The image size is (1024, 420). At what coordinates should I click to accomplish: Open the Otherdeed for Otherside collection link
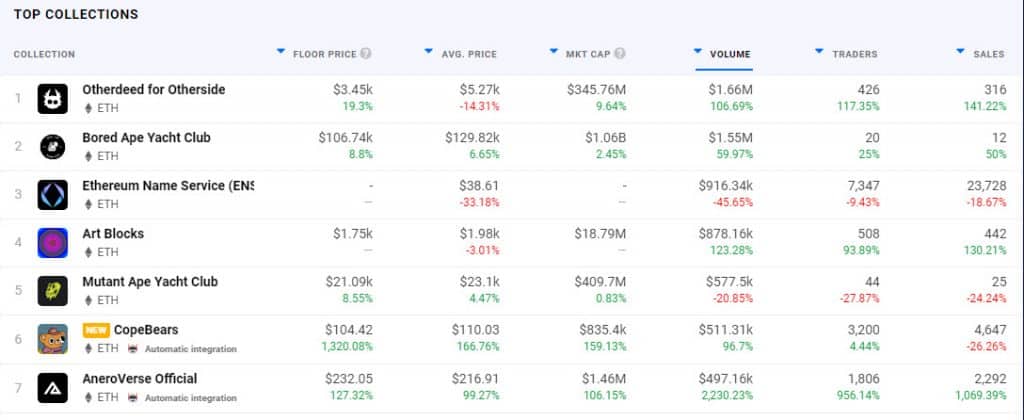153,89
